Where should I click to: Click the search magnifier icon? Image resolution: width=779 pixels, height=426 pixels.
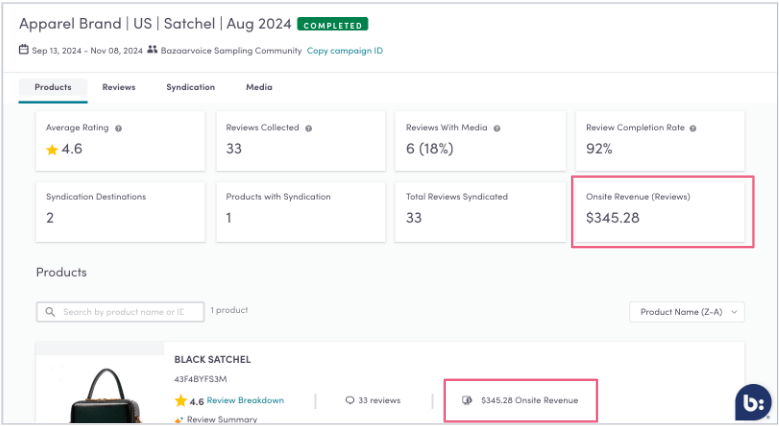coord(50,312)
